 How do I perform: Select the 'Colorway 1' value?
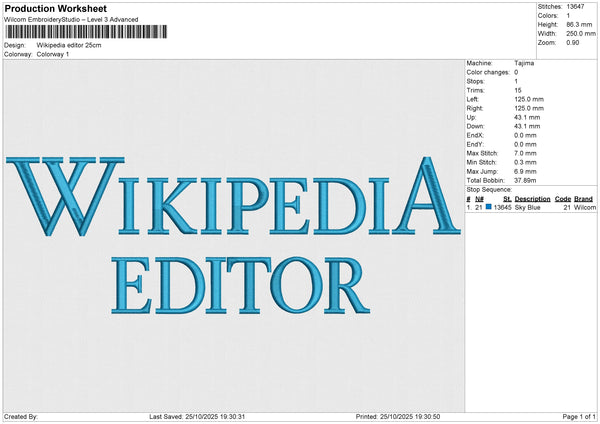(x=53, y=54)
